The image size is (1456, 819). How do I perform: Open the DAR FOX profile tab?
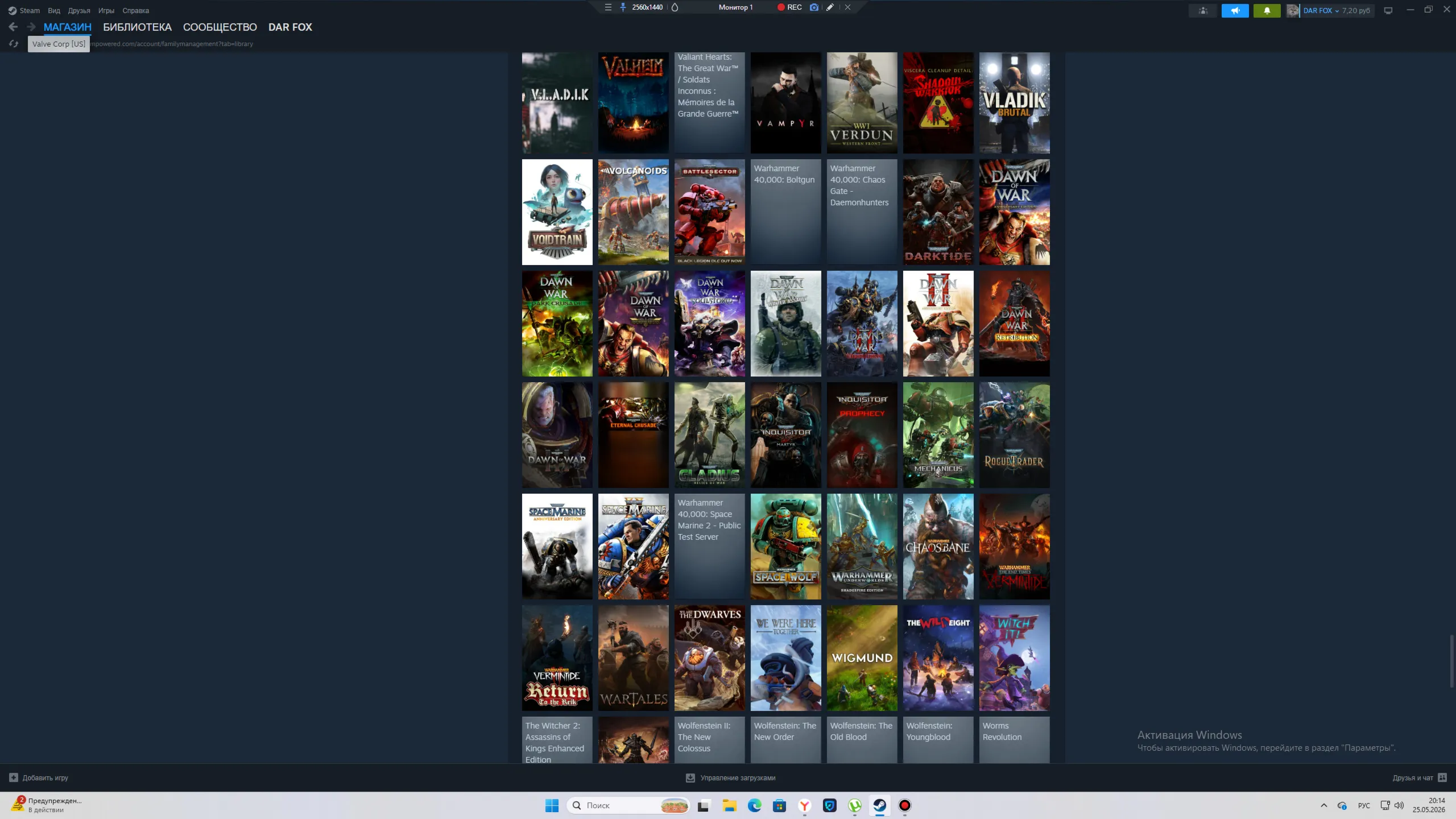(x=290, y=27)
